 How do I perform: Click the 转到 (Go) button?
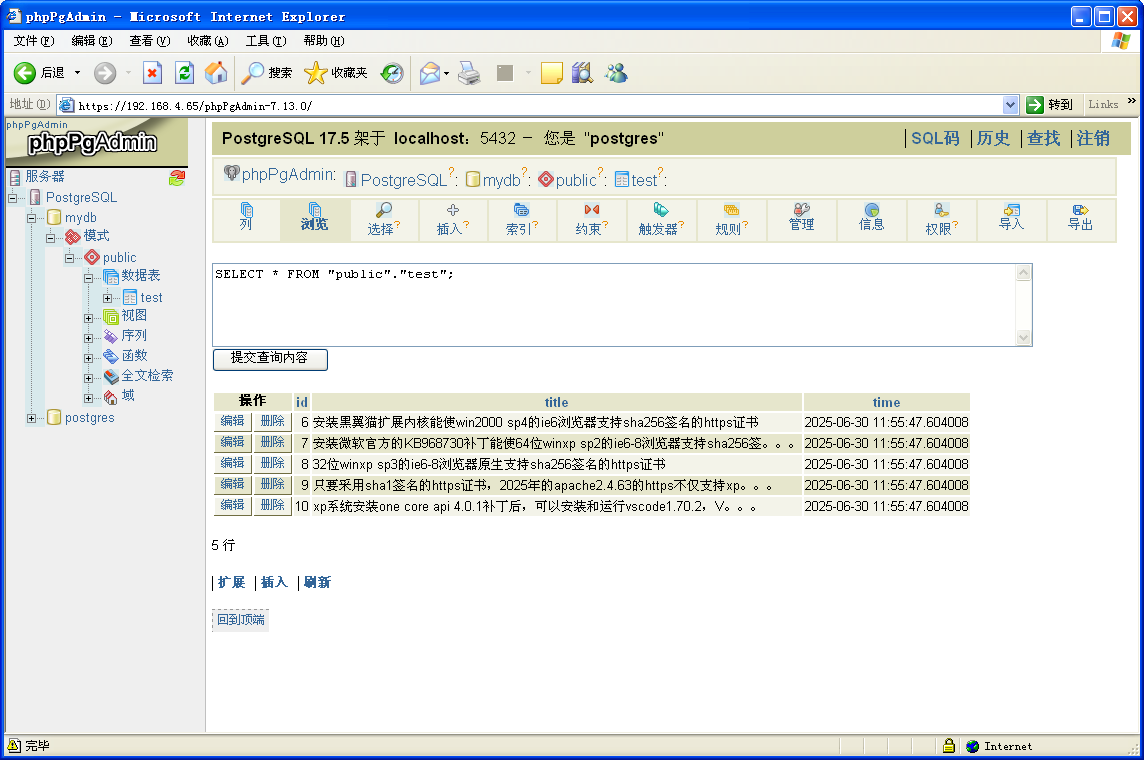1050,105
